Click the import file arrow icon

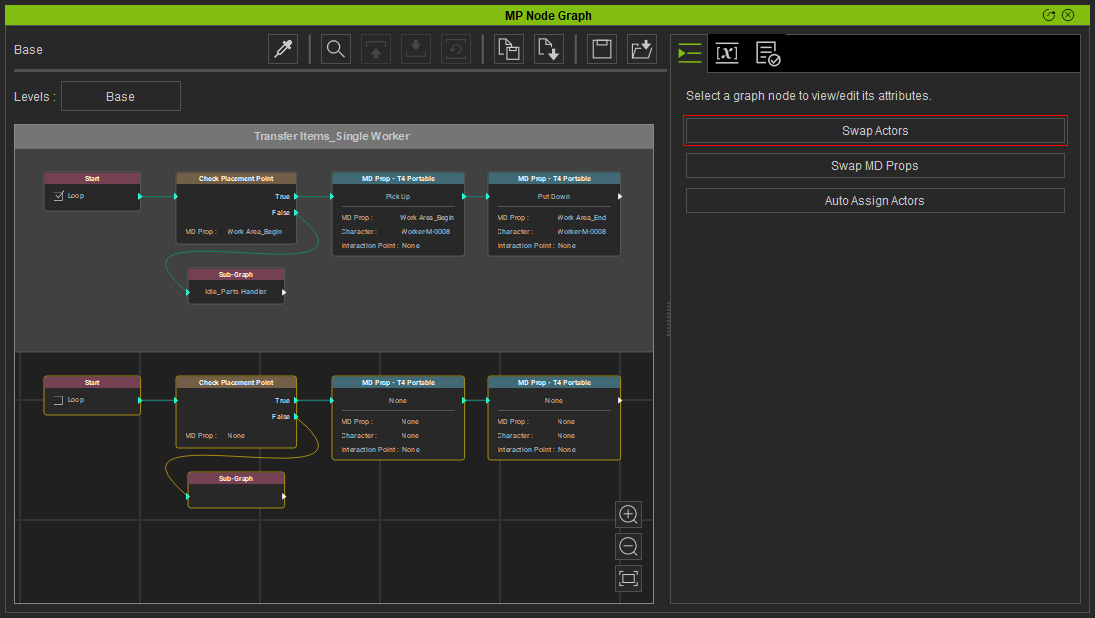click(x=549, y=50)
